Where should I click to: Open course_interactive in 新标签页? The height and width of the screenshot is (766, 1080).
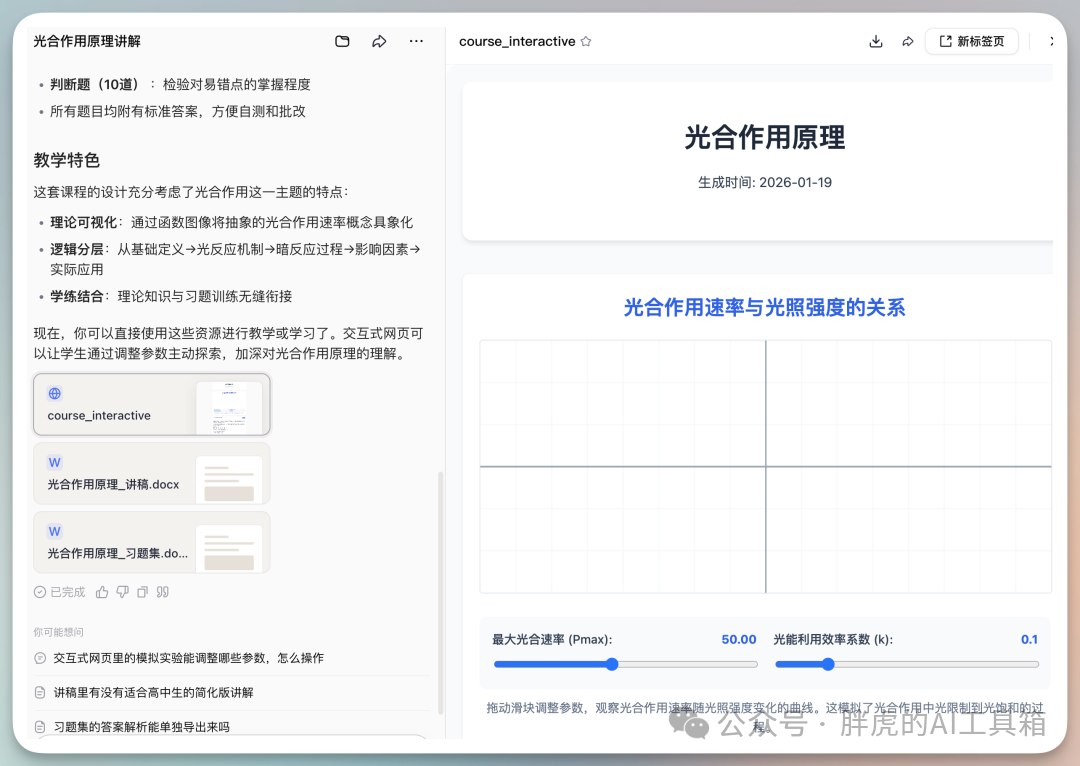point(971,41)
